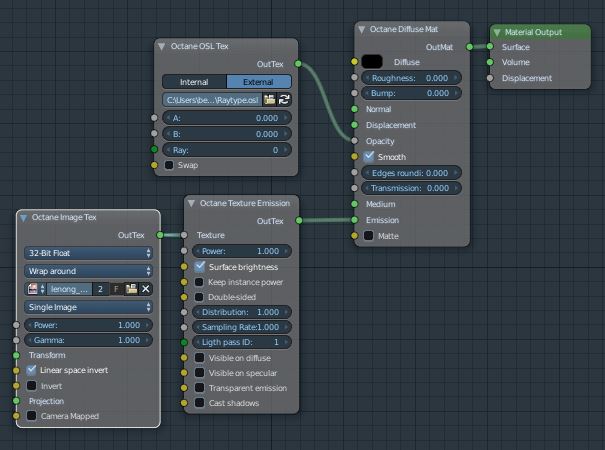
Task: Click the Sampling Rate value field
Action: click(242, 327)
